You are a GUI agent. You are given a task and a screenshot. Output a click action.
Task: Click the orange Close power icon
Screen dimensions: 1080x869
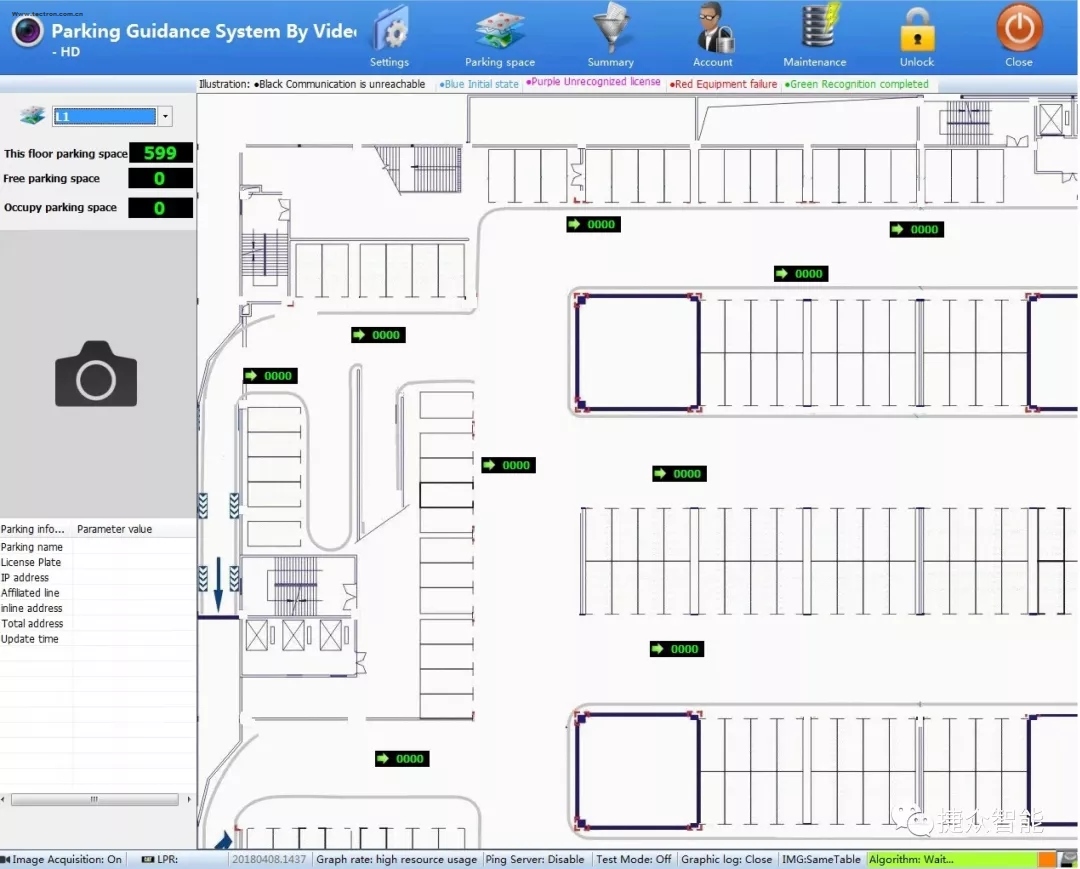coord(1019,28)
